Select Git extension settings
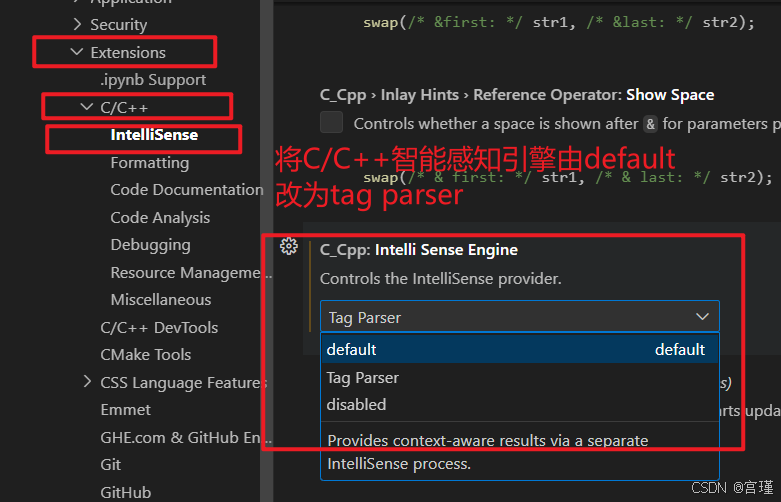Viewport: 781px width, 502px height. (111, 465)
